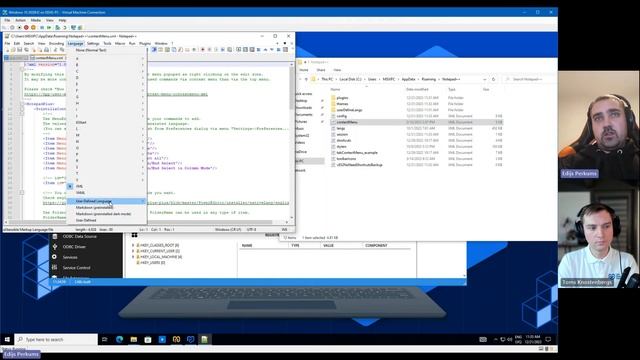Open the Settings menu in Notepad++

(93, 43)
